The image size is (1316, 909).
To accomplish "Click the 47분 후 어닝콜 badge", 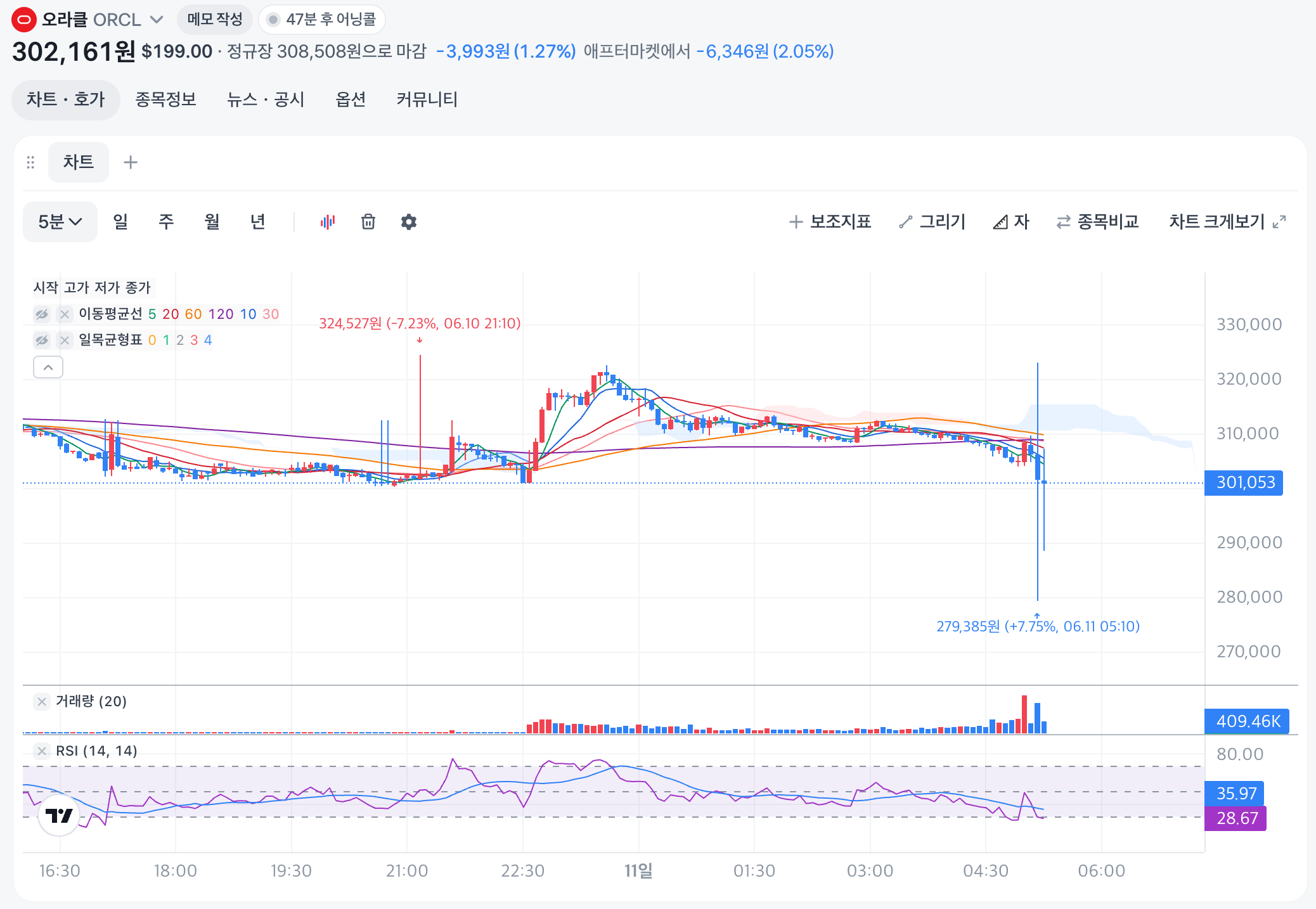I will (x=322, y=20).
